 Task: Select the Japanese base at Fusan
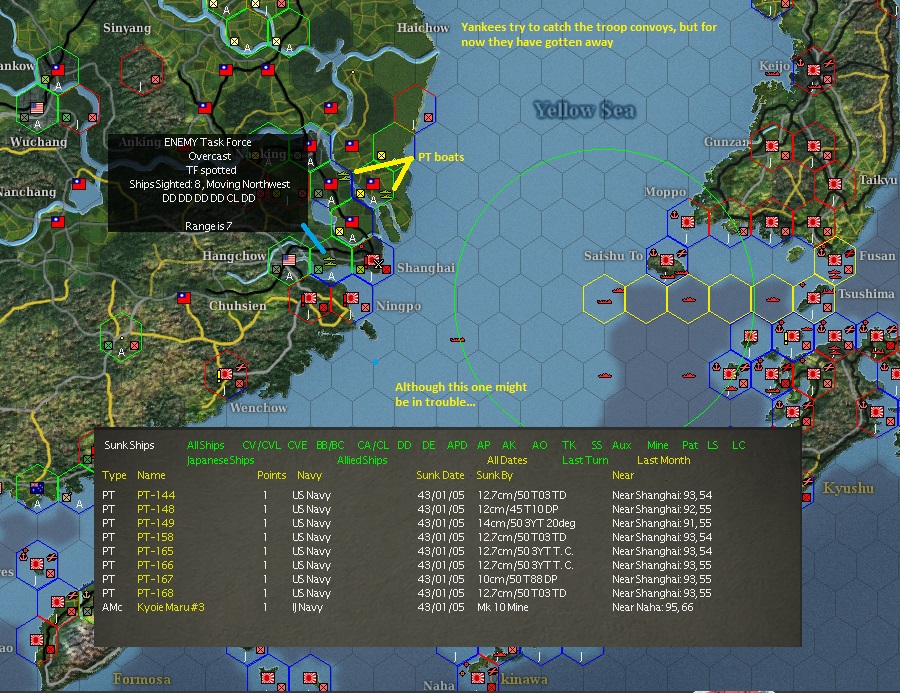[x=835, y=260]
